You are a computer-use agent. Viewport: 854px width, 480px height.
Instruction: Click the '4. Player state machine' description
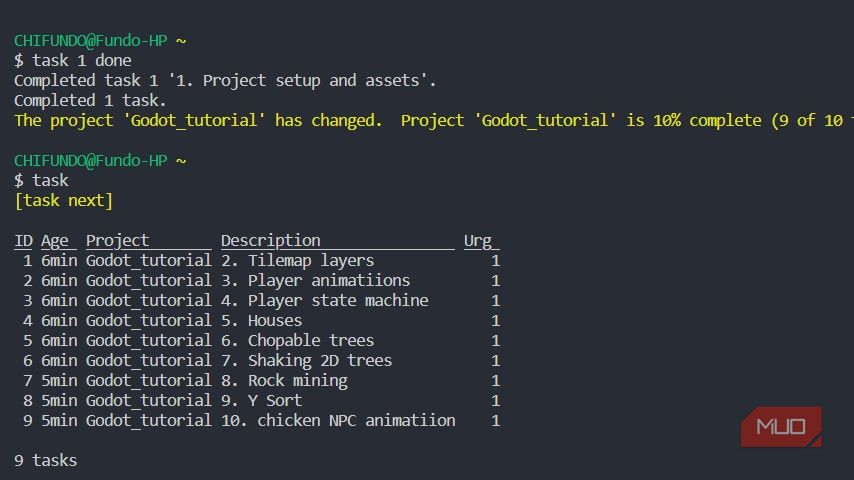[x=324, y=300]
